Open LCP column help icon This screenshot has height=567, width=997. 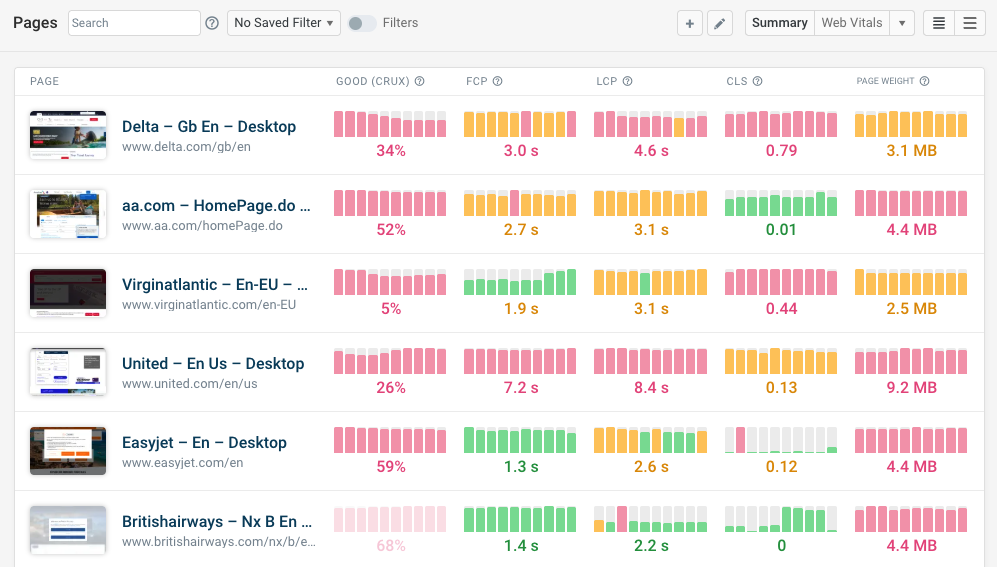coord(628,81)
